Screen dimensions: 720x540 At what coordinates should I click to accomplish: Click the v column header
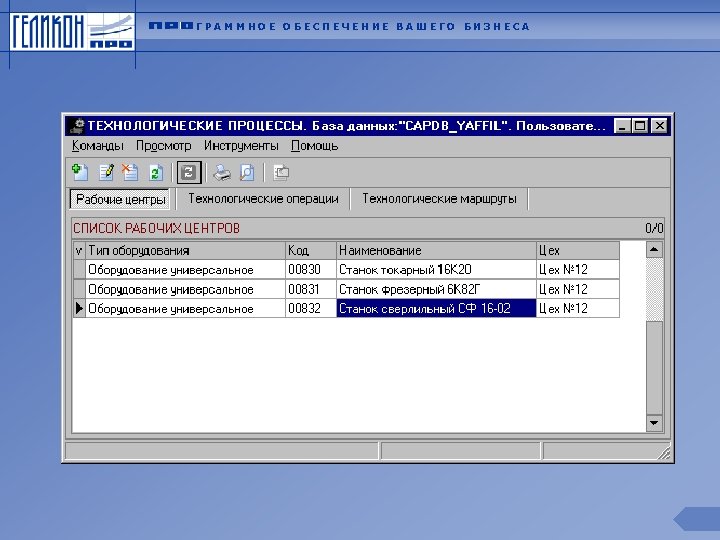click(79, 250)
